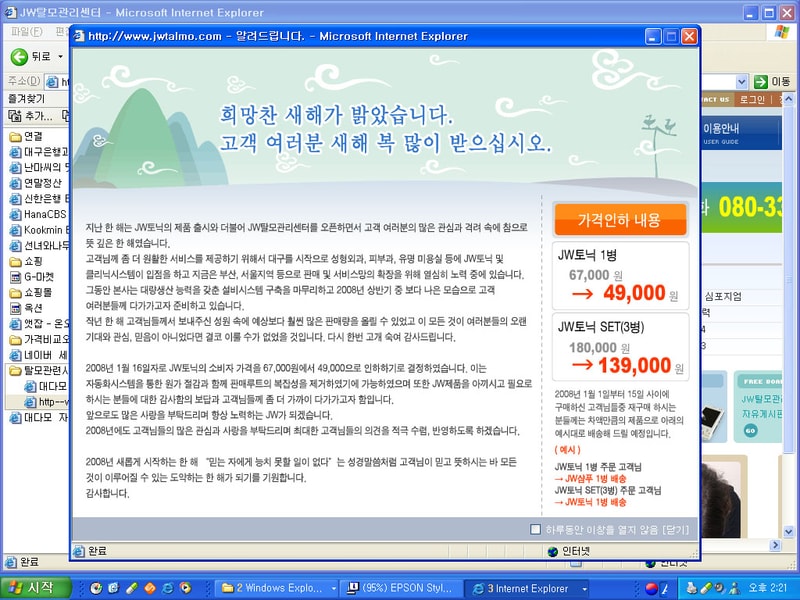Click the printer icon in system tray

point(691,588)
